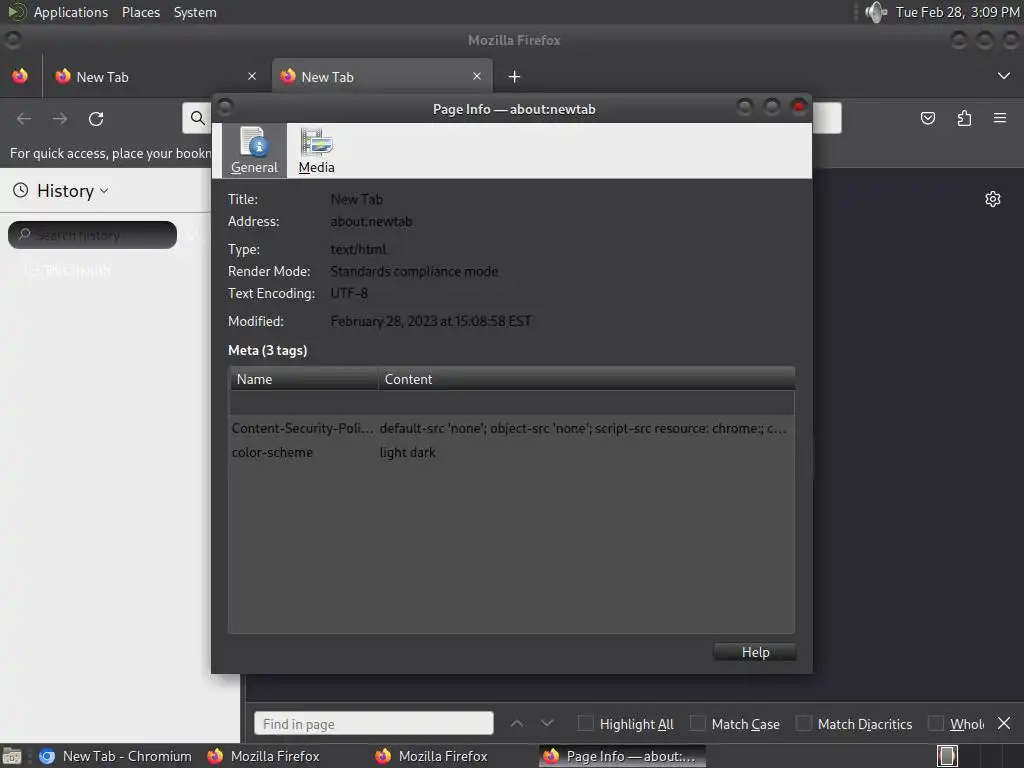Reload the current Firefox page
The image size is (1024, 768).
96,118
